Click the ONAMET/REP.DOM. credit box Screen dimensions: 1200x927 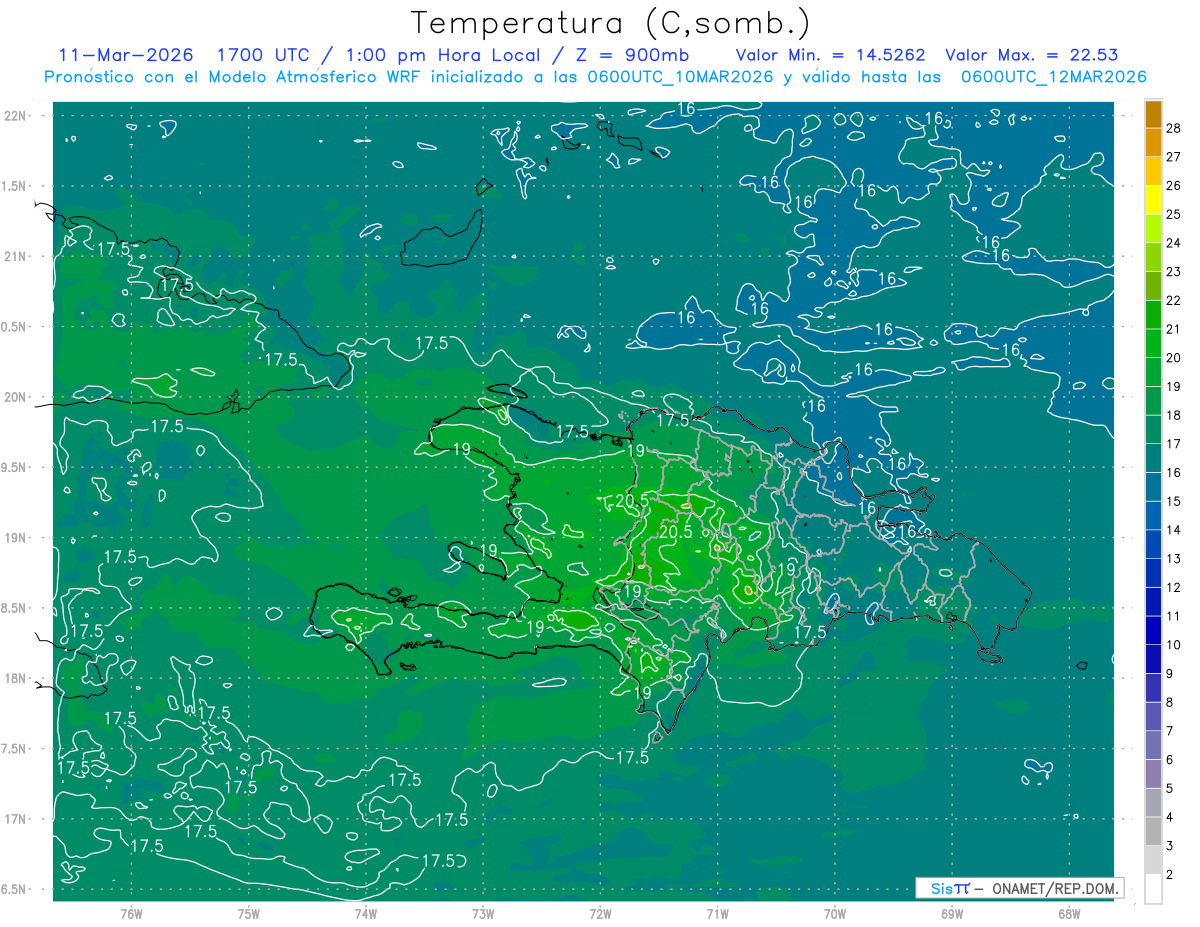[x=1020, y=888]
